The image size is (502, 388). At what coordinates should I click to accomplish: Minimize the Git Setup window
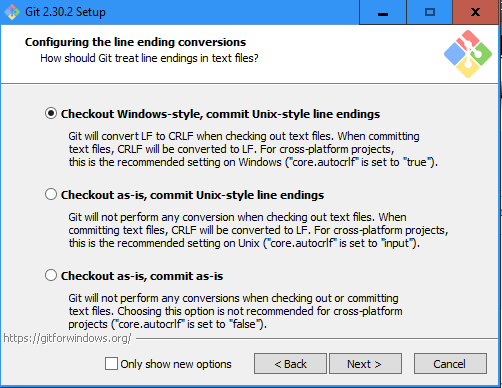pyautogui.click(x=383, y=12)
